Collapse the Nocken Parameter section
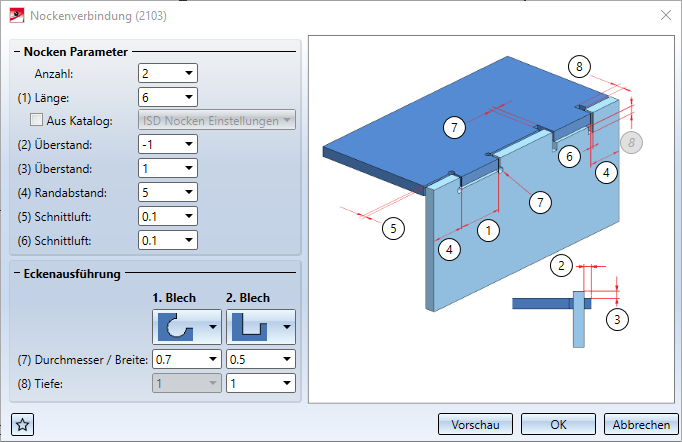 pos(17,52)
